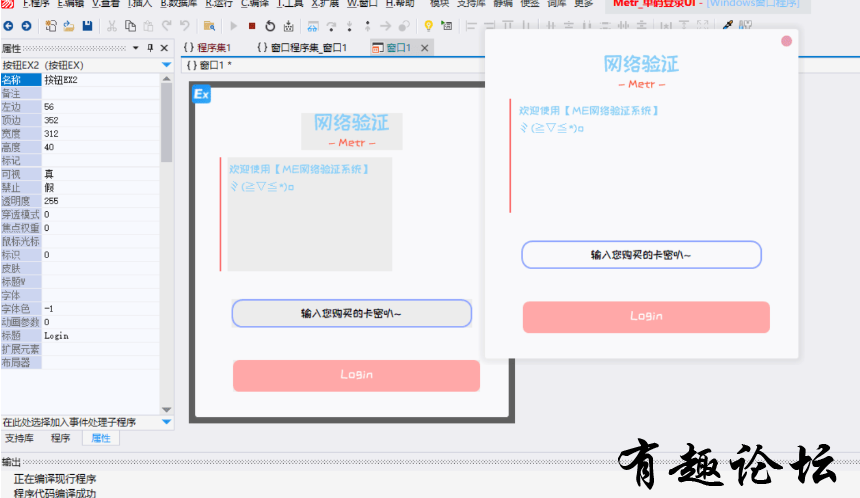Click the restart circular arrow icon

[270, 26]
